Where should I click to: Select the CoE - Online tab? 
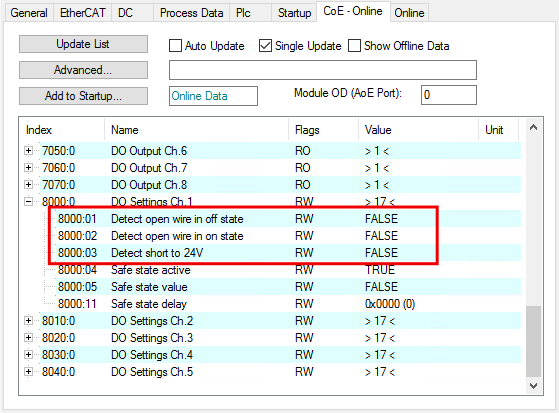[353, 11]
